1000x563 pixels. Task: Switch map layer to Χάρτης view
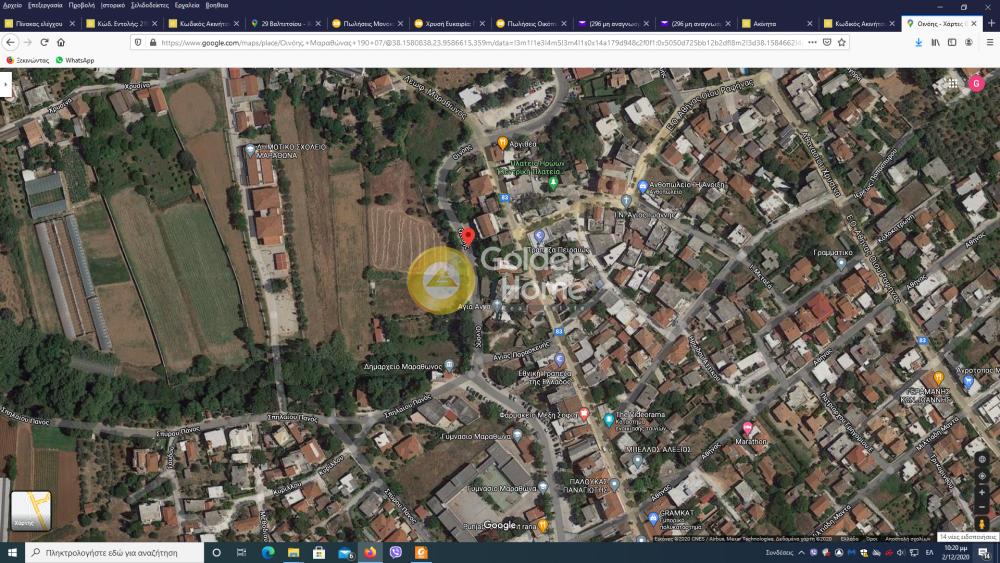click(x=30, y=511)
